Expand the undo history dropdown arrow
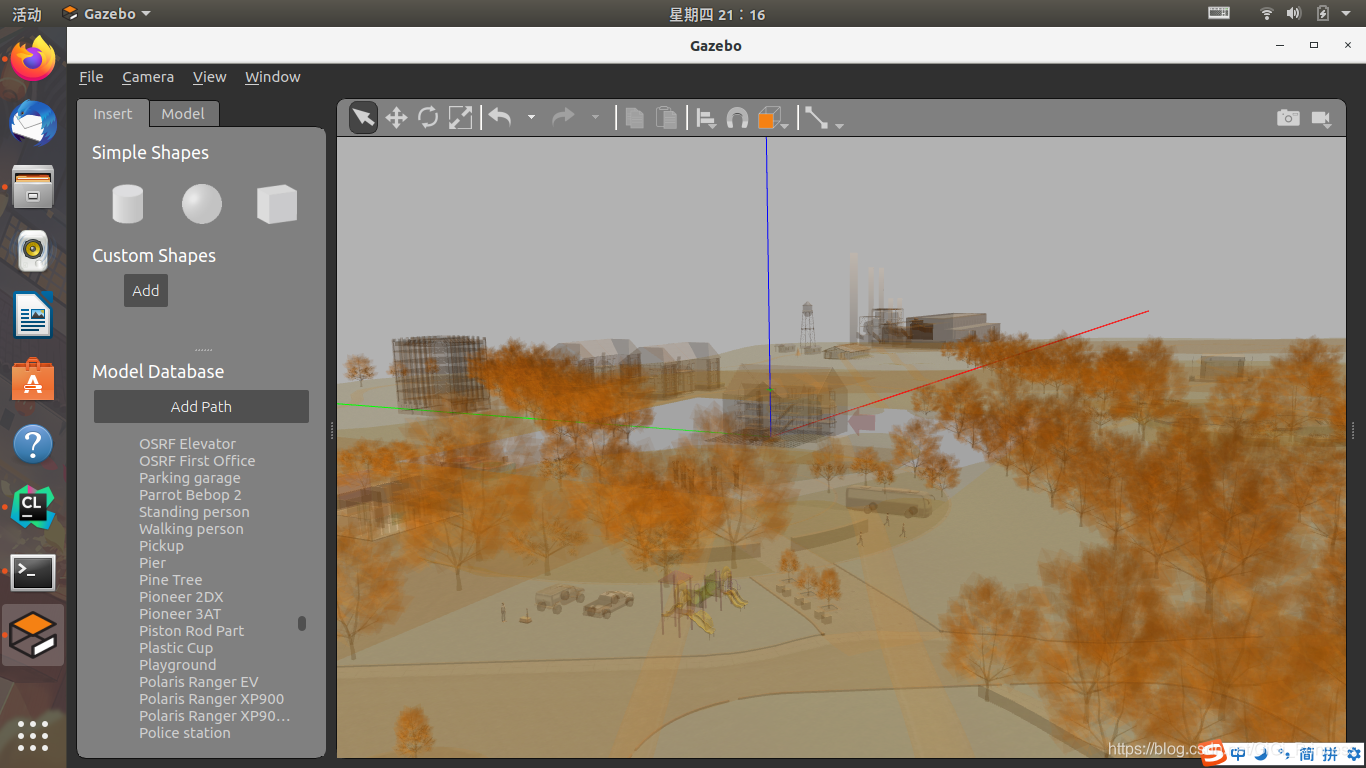The image size is (1366, 768). (531, 118)
